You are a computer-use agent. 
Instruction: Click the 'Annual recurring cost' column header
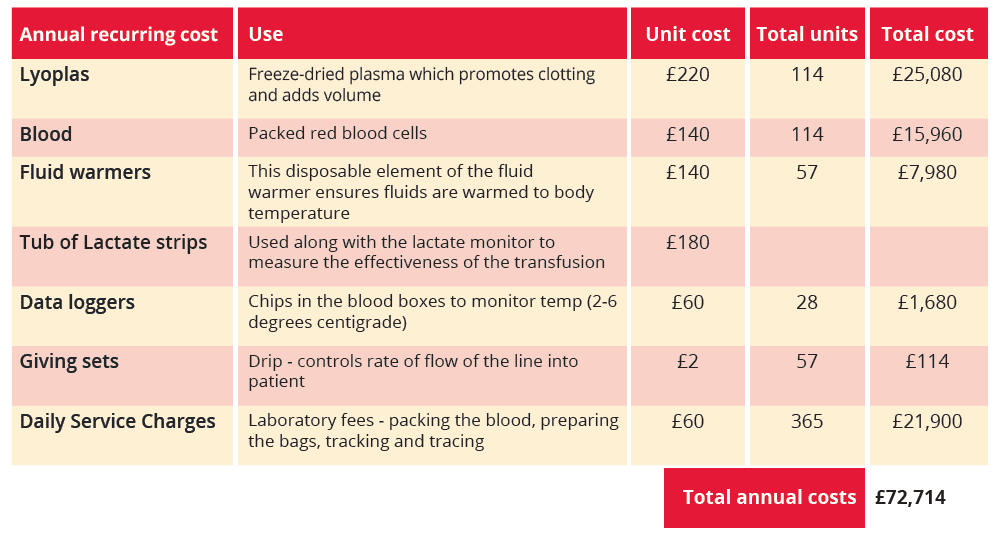click(119, 34)
